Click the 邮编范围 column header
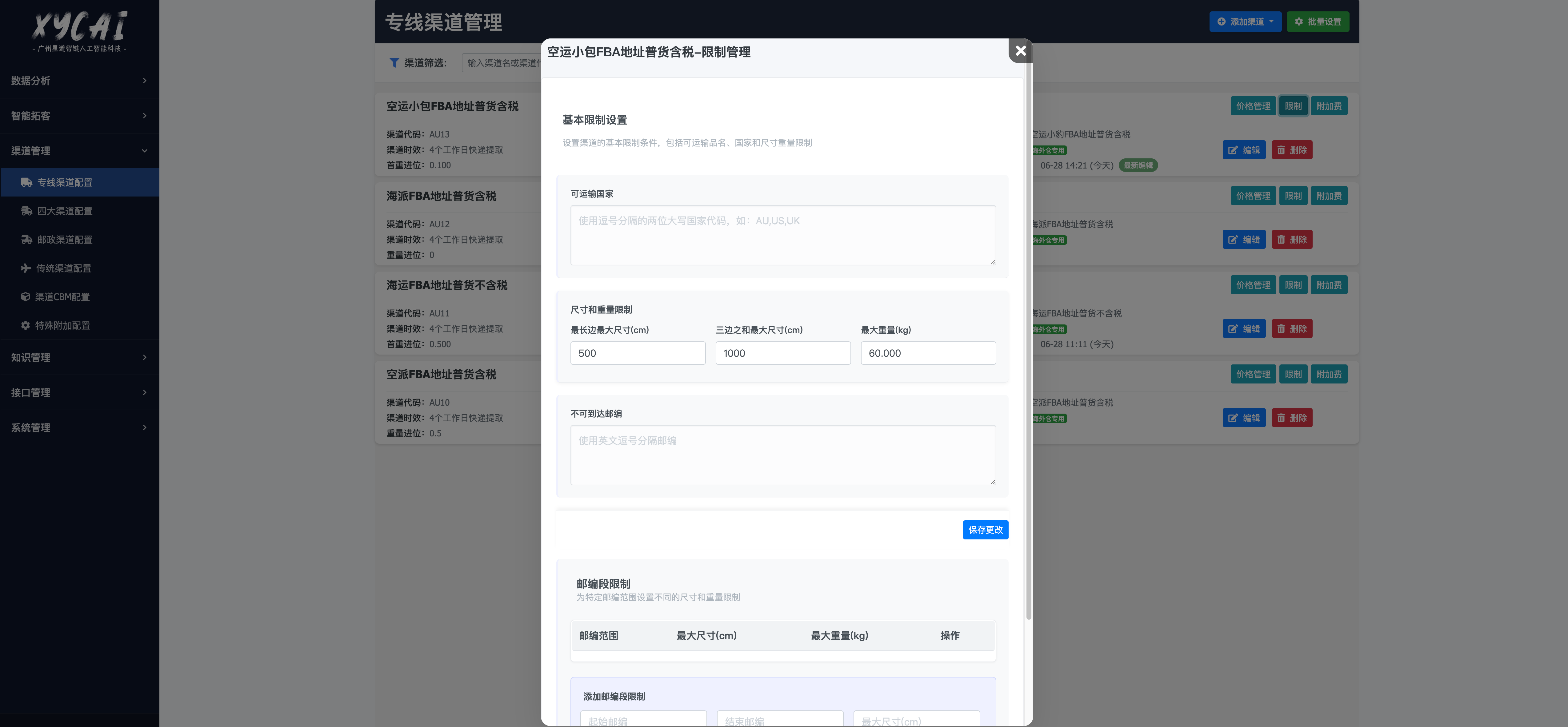The height and width of the screenshot is (727, 1568). (598, 635)
